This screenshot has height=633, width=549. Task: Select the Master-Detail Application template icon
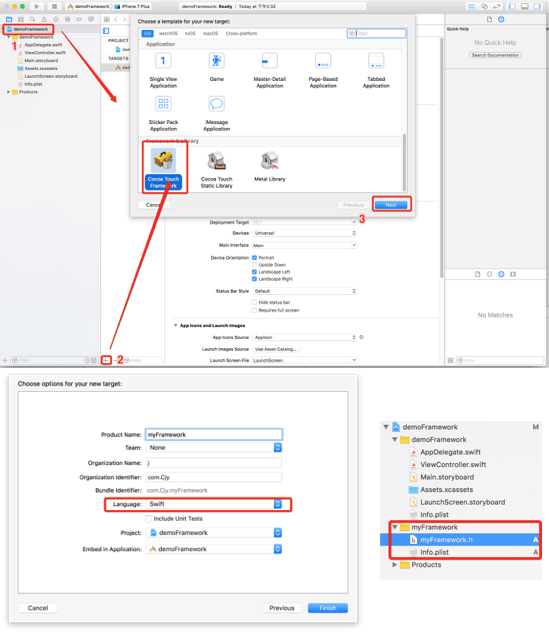270,61
